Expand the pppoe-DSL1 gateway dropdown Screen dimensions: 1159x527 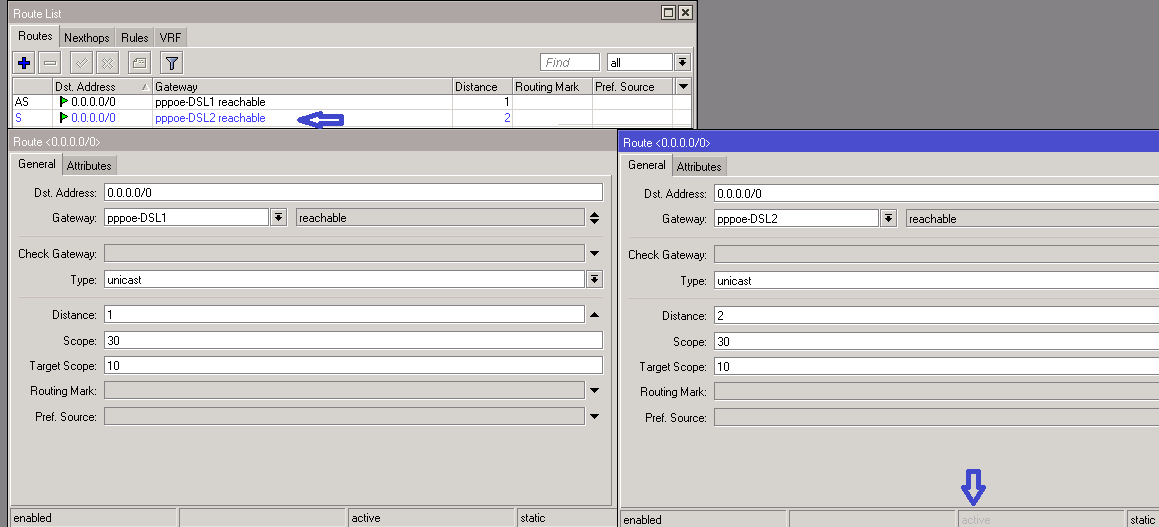coord(278,218)
